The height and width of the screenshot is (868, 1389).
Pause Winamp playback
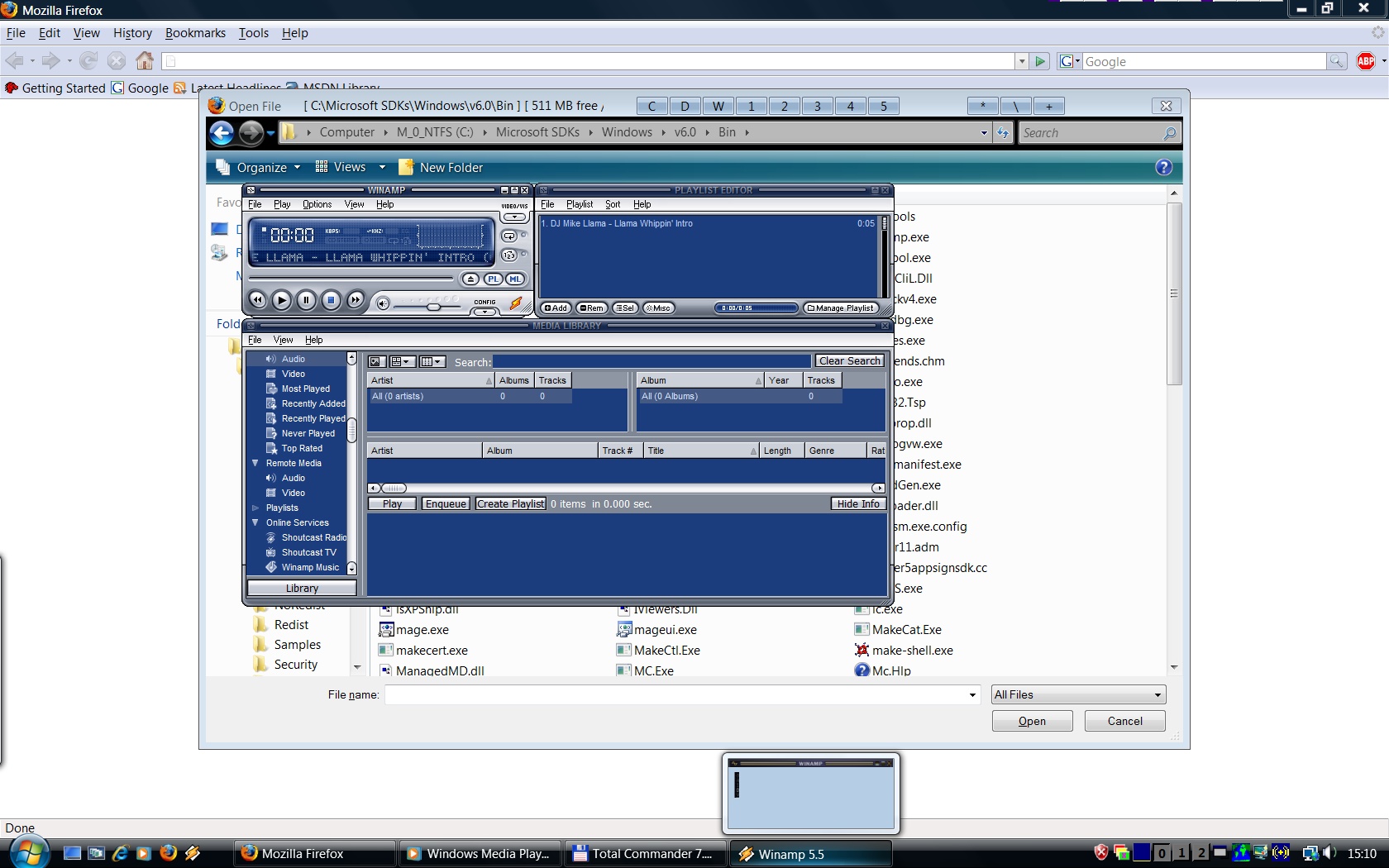[306, 300]
